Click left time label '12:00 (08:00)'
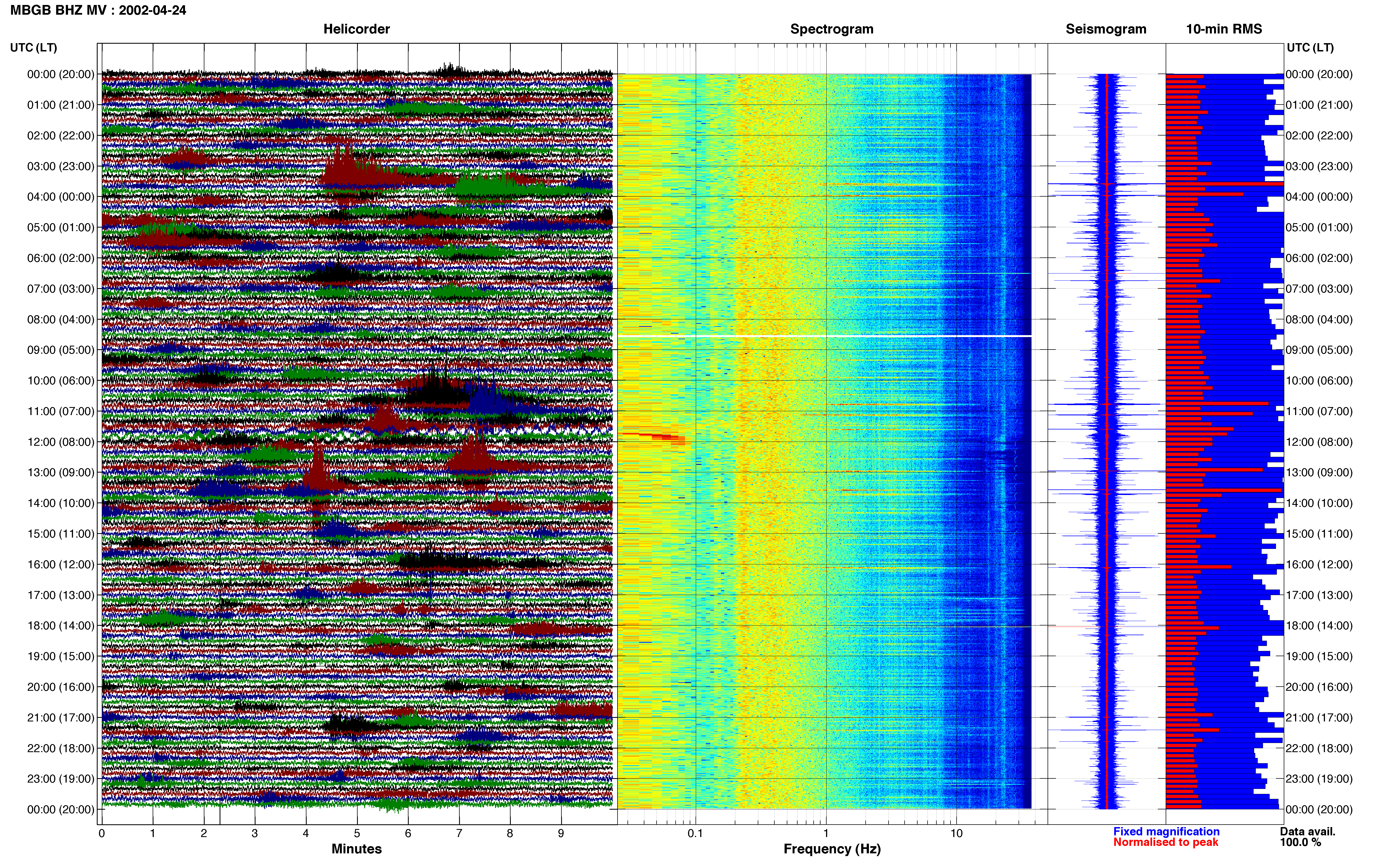 click(61, 442)
